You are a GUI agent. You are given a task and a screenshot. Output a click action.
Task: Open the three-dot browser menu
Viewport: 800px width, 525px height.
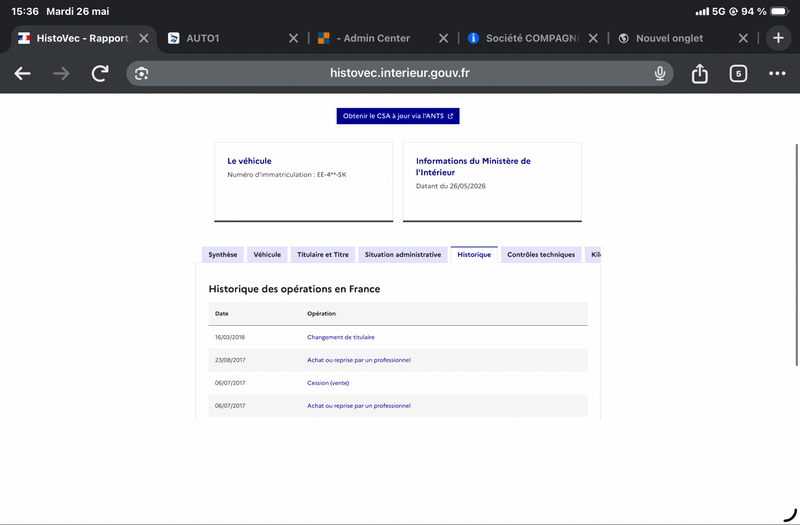pos(777,73)
